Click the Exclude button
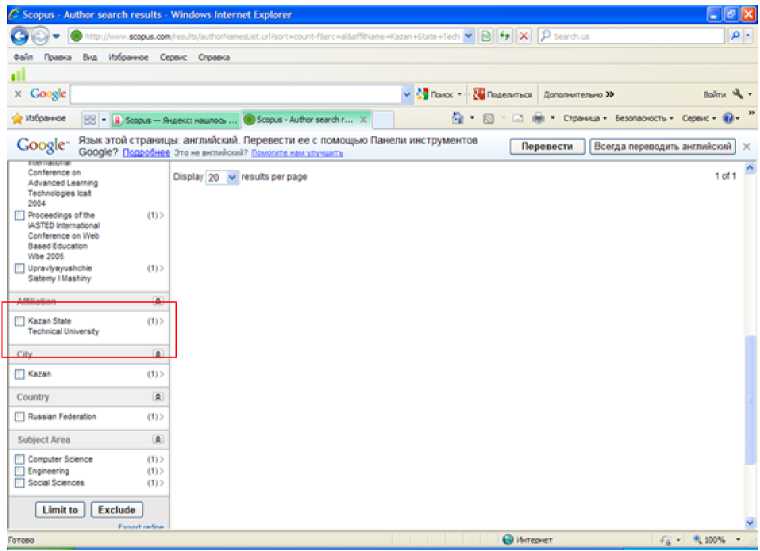The image size is (760, 551). (117, 510)
